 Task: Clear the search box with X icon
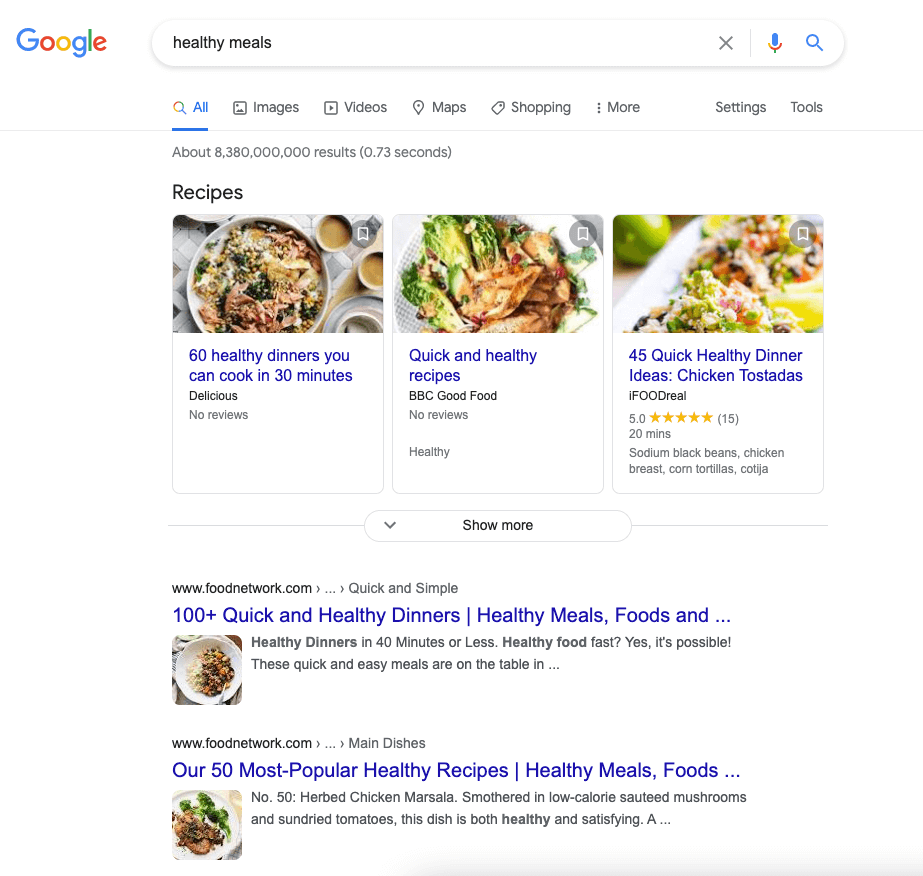point(726,43)
